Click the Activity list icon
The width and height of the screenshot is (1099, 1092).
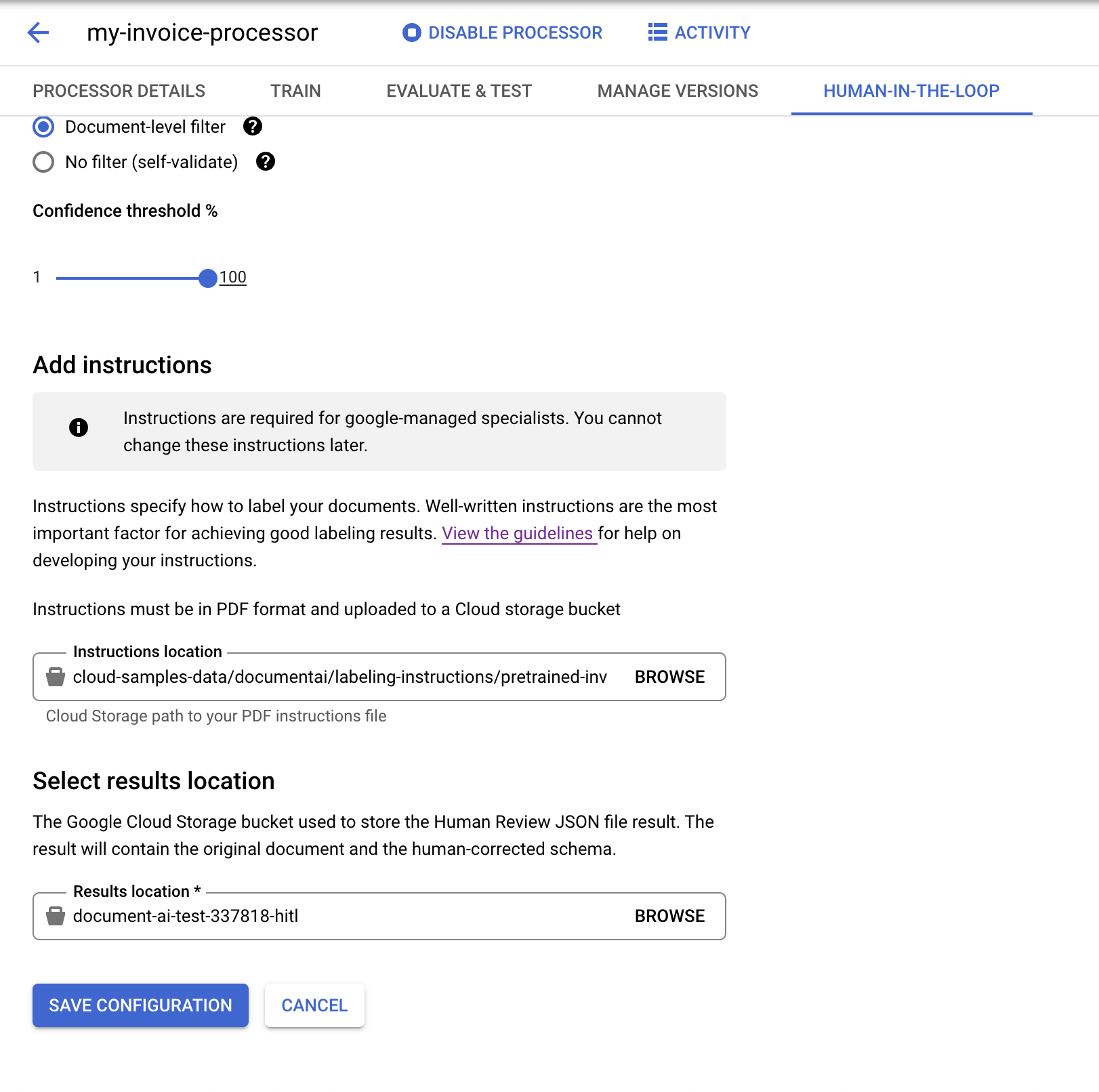(657, 33)
